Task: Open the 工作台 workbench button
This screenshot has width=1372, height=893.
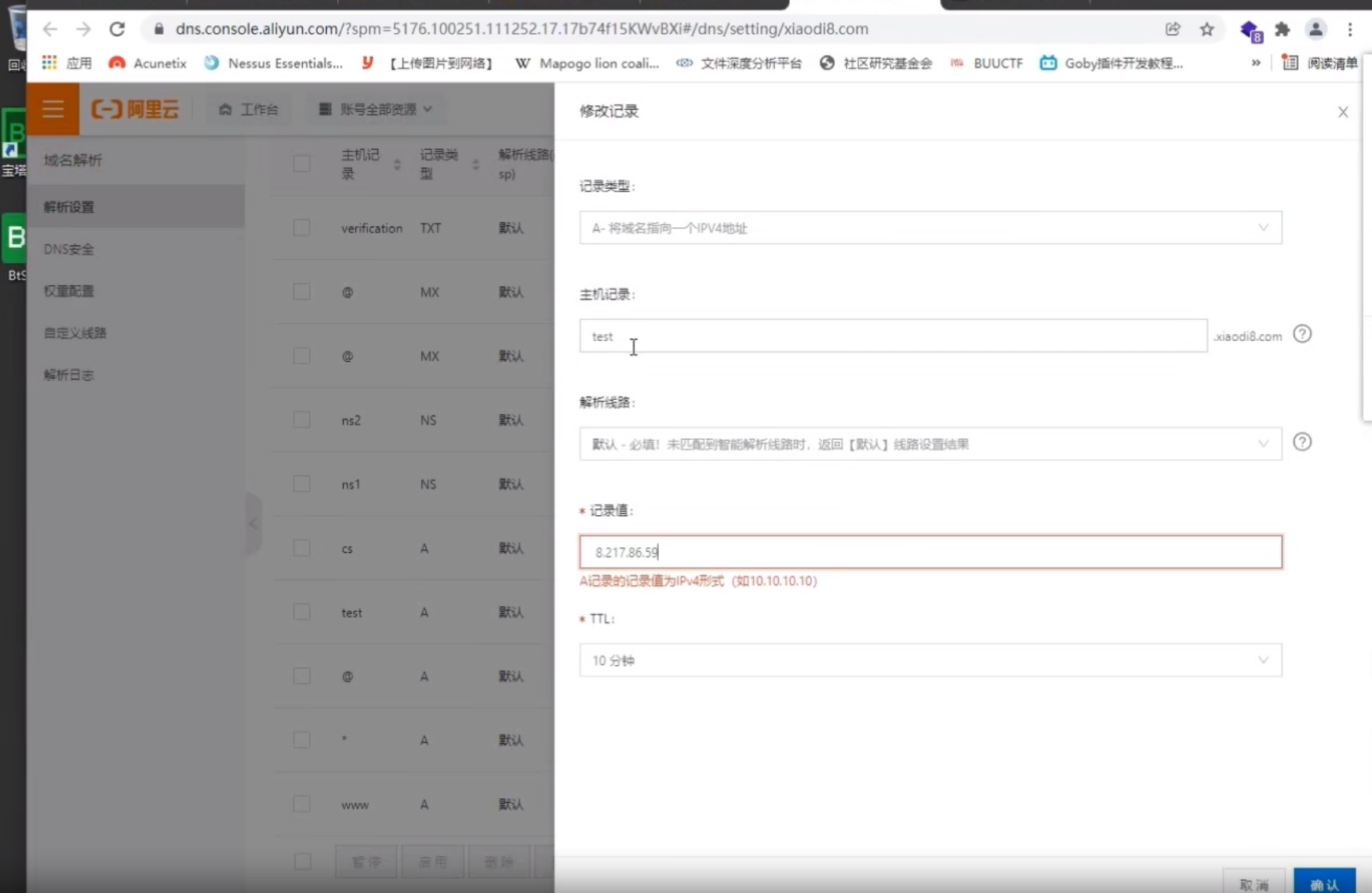Action: coord(249,109)
